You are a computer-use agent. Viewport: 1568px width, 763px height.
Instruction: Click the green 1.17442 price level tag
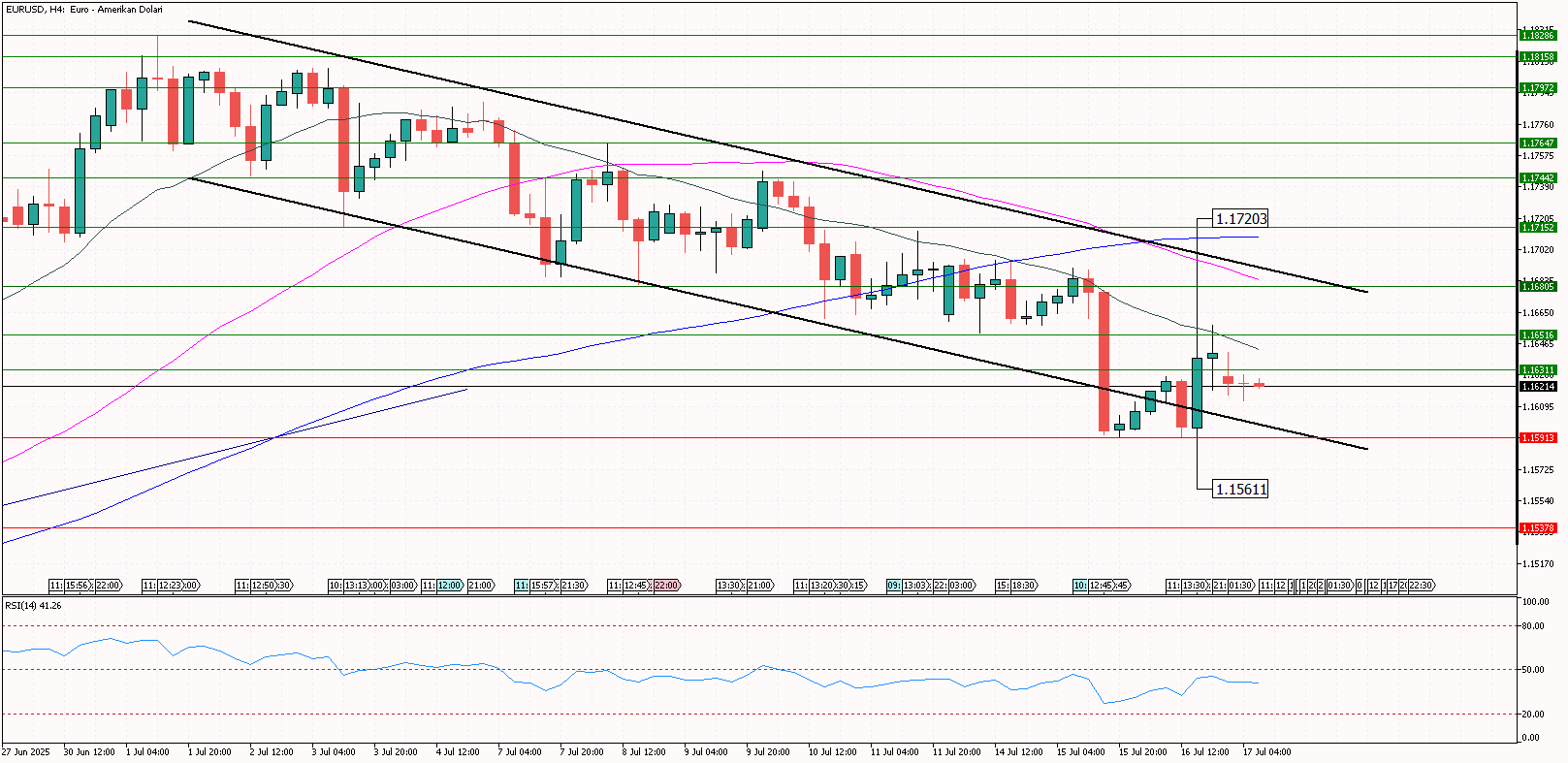pos(1538,178)
